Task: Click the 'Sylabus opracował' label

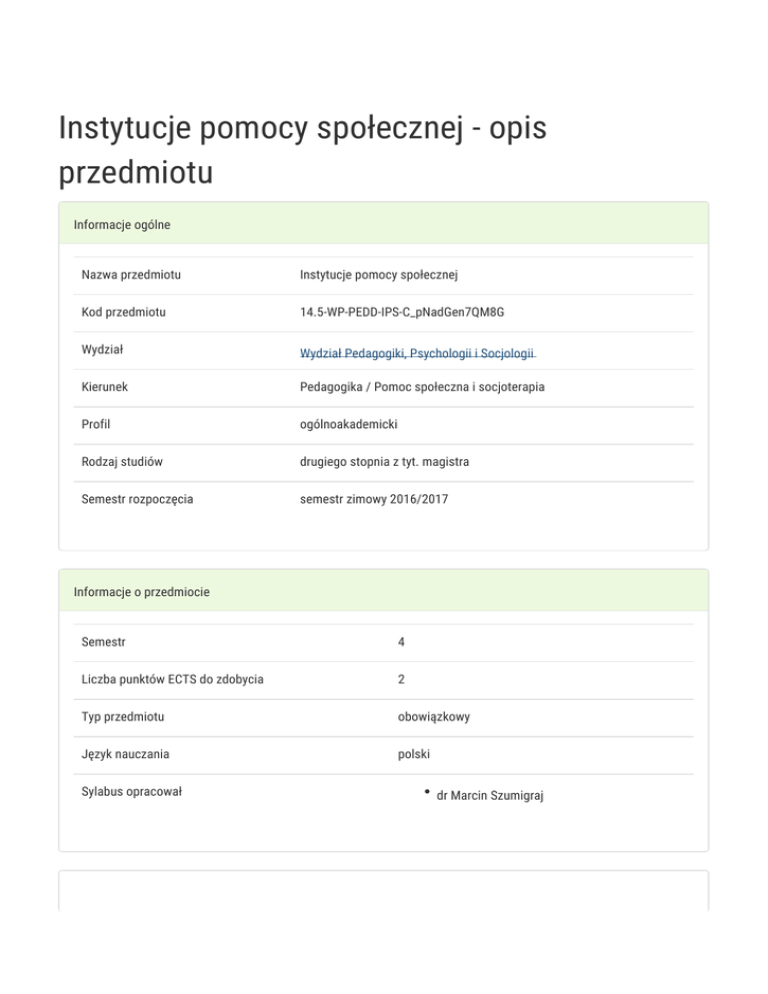Action: coord(131,792)
